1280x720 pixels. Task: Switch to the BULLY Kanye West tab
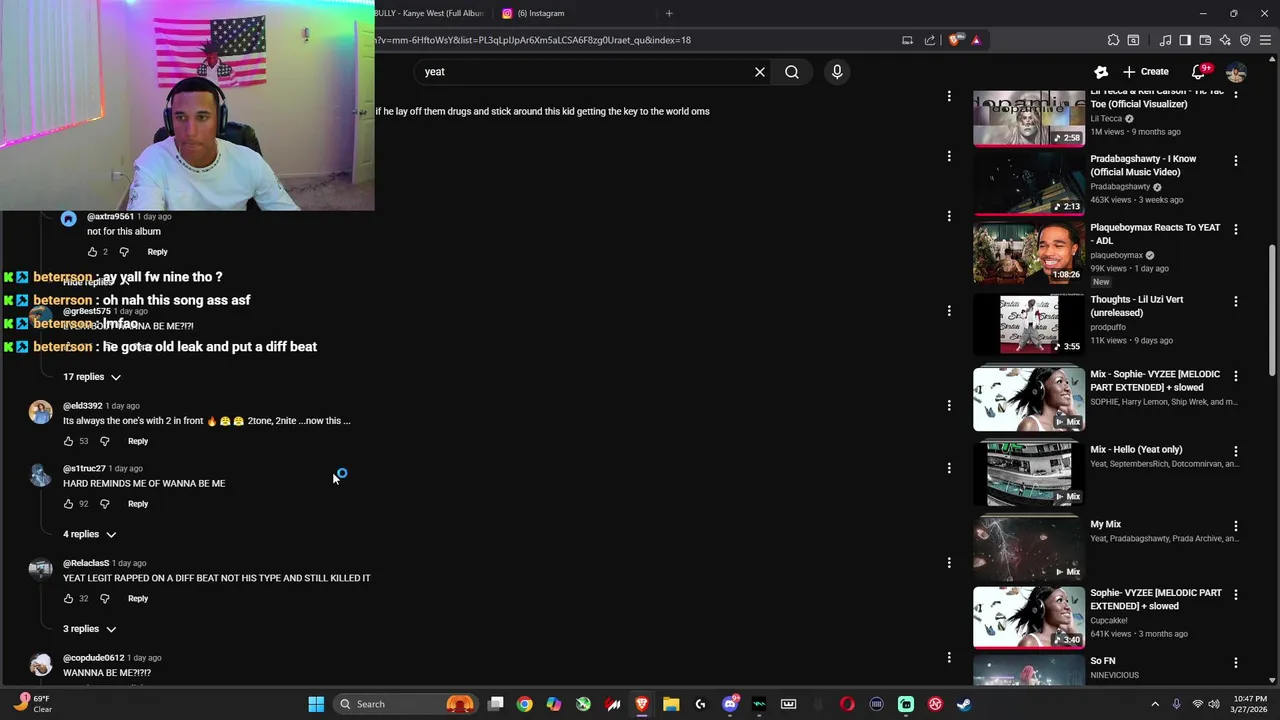pos(430,13)
